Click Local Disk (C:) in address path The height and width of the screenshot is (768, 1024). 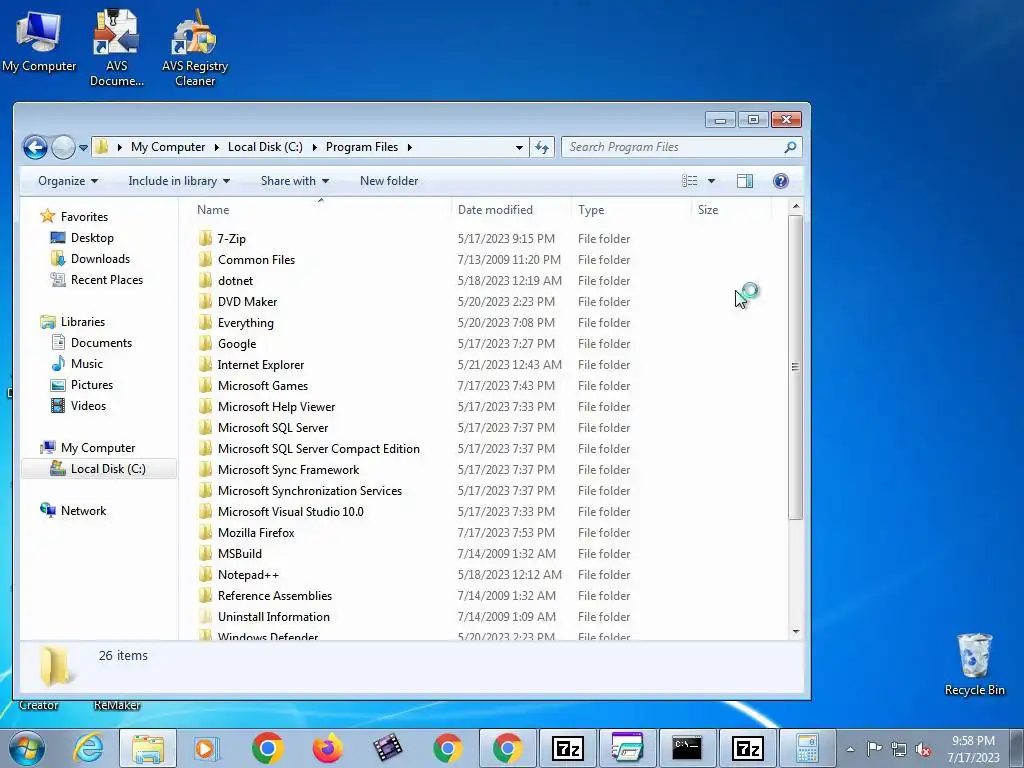pos(265,147)
